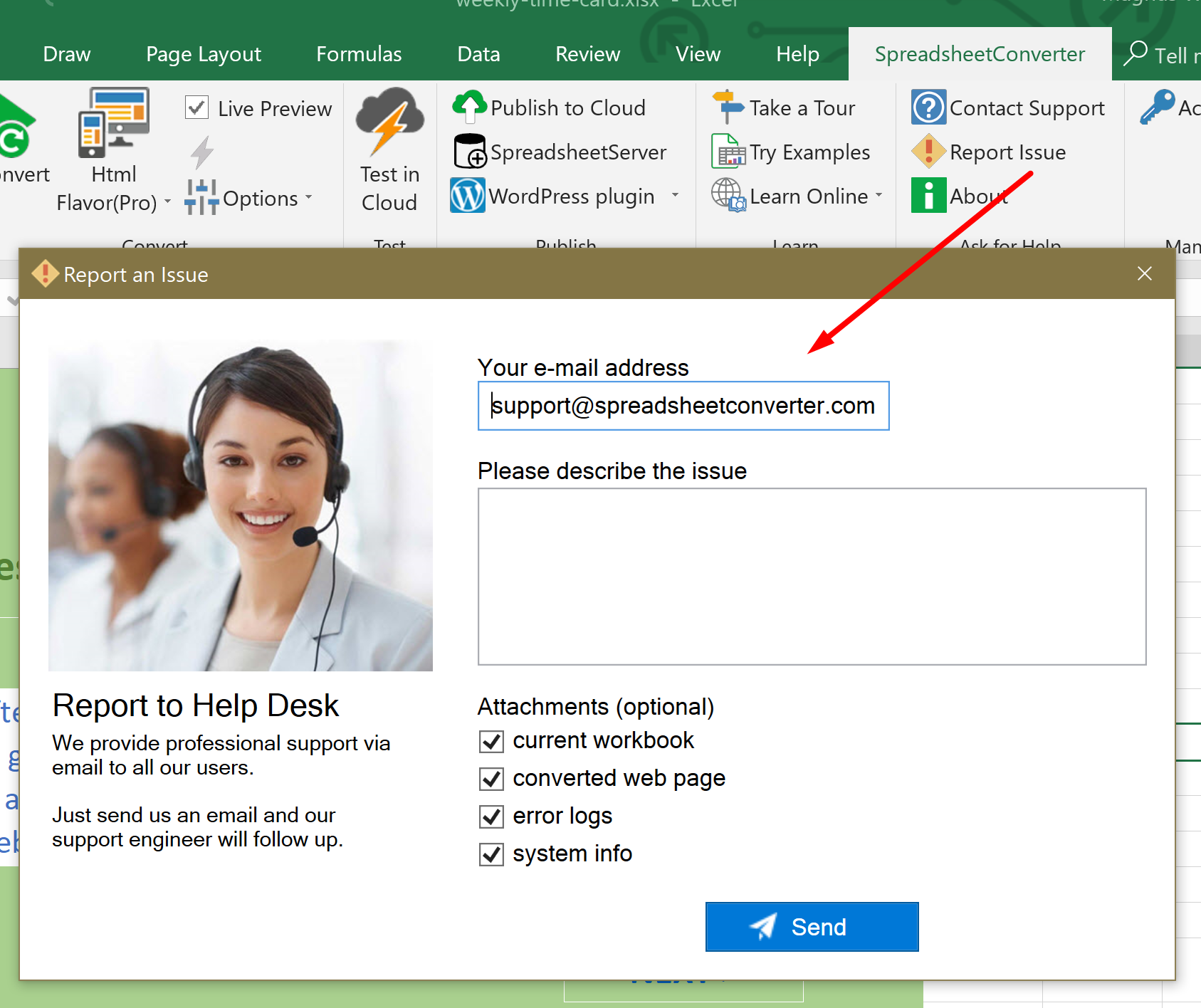Disable the system info attachment
This screenshot has width=1201, height=1008.
coord(491,854)
